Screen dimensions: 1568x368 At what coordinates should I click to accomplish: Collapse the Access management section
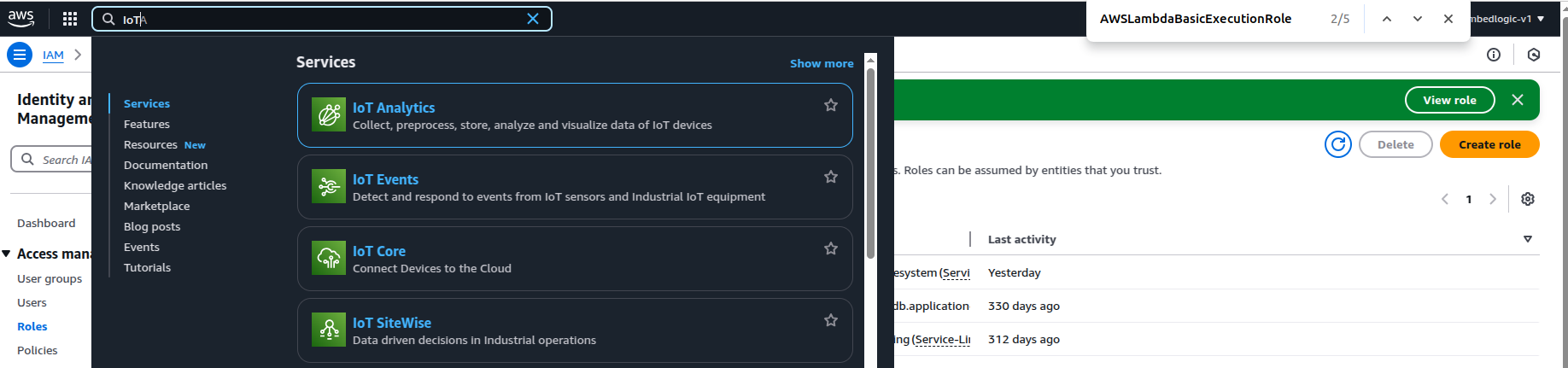click(x=7, y=254)
